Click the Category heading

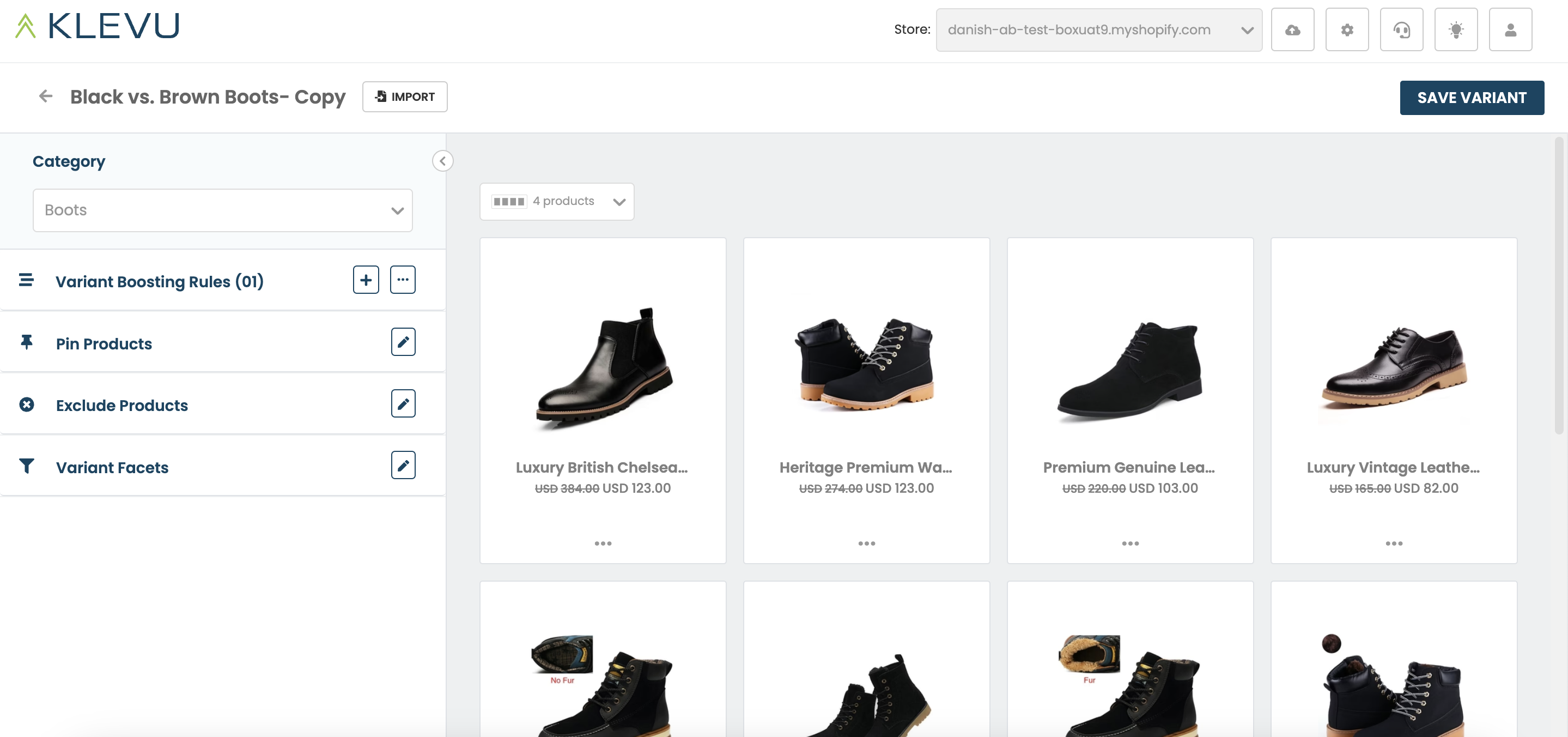[69, 161]
